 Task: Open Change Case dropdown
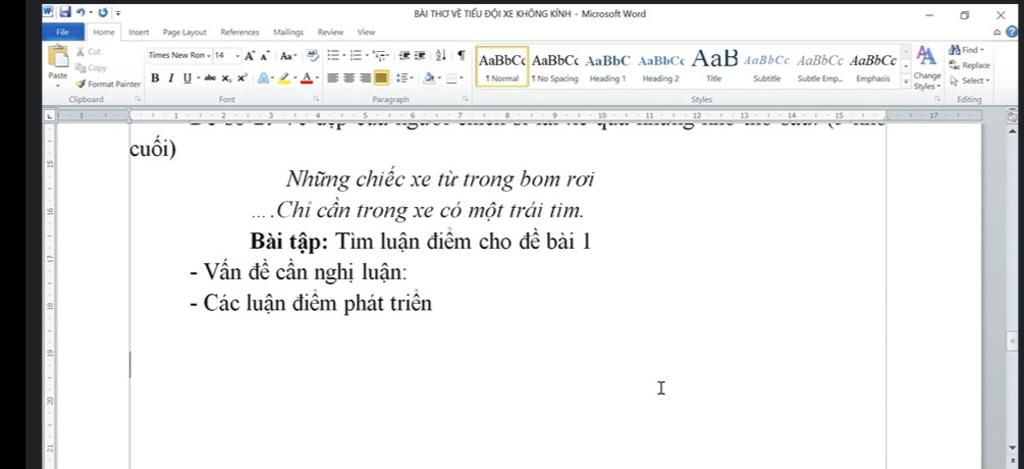coord(289,56)
